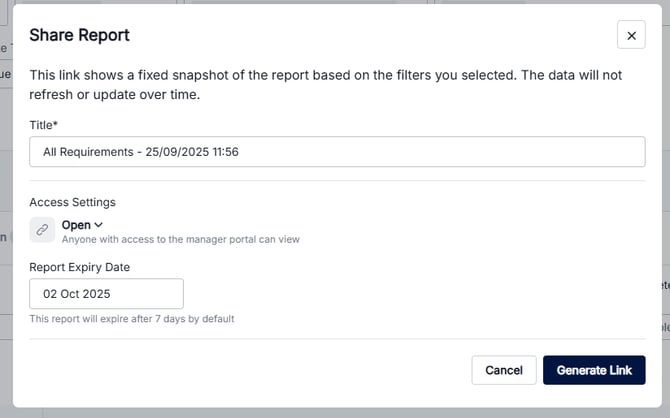
Task: Close the Share Report dialog with X
Action: click(x=631, y=35)
